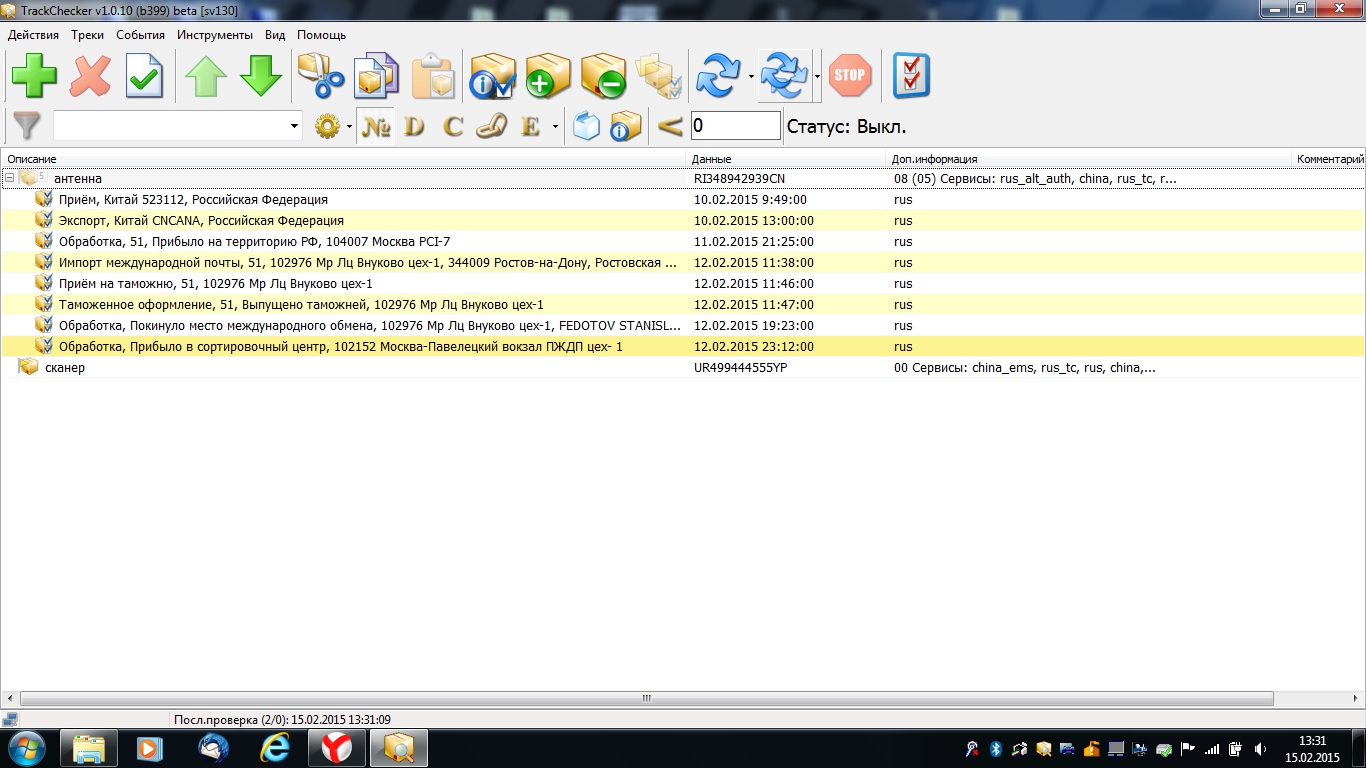Click tracking number RI348942939CN
Image resolution: width=1366 pixels, height=768 pixels.
pyautogui.click(x=739, y=179)
